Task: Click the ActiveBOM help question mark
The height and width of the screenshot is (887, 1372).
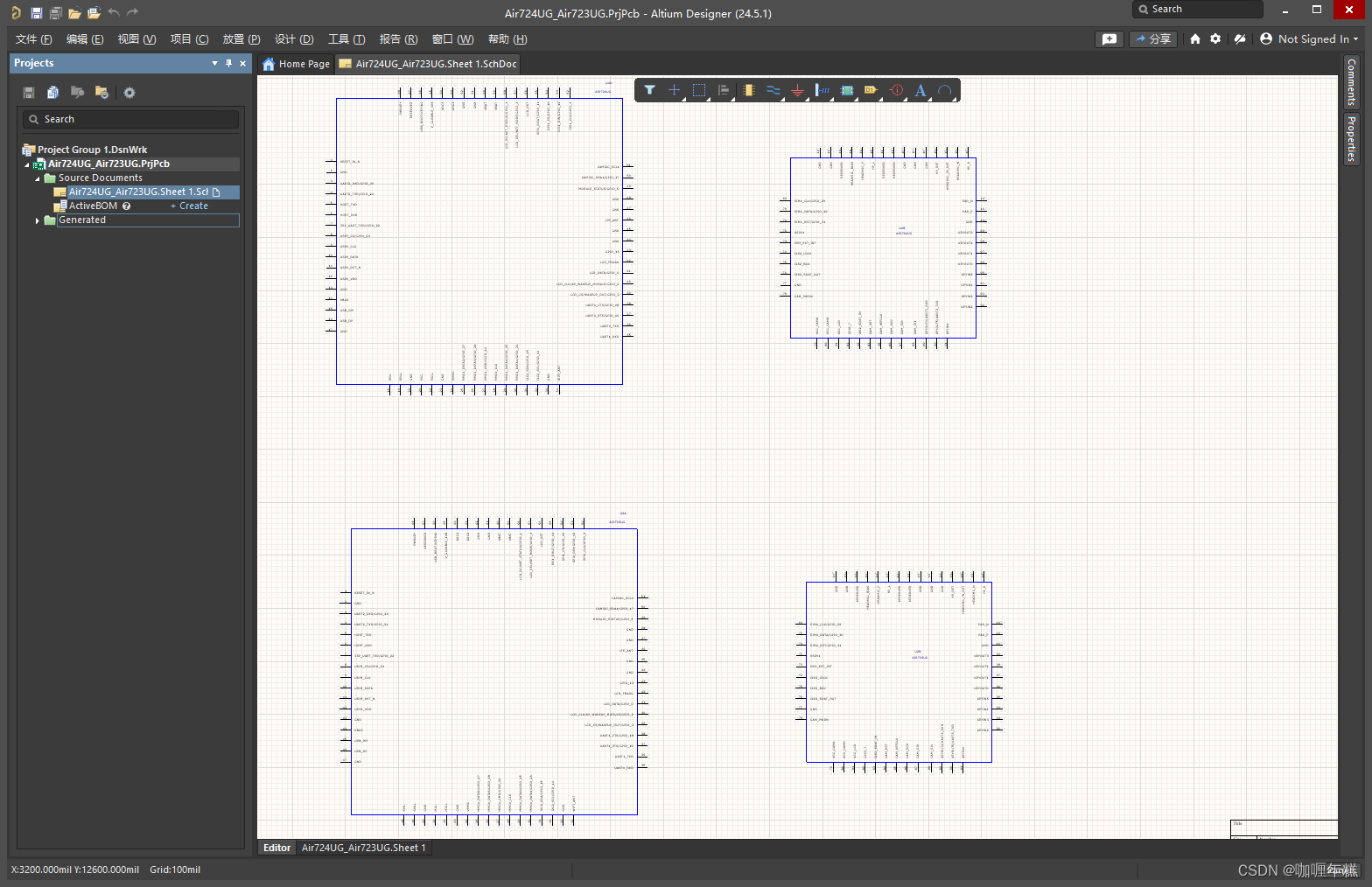Action: [126, 206]
